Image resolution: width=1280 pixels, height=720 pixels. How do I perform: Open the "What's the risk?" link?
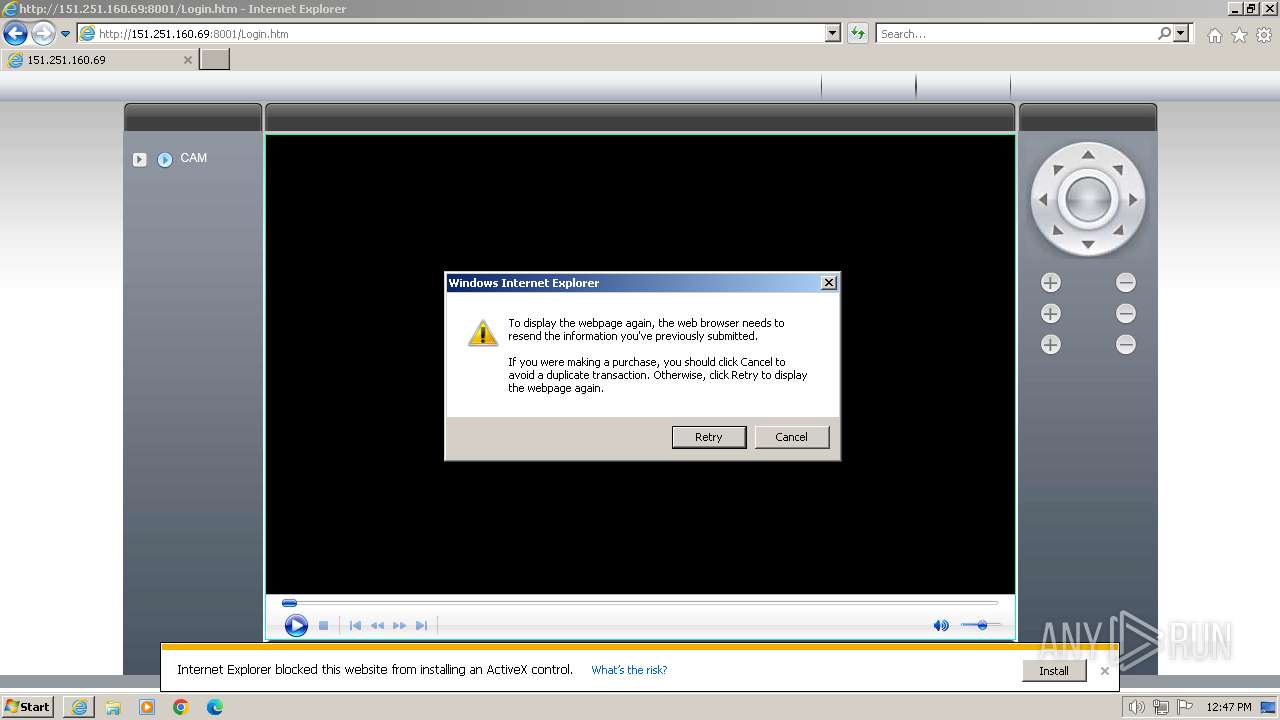(x=629, y=670)
